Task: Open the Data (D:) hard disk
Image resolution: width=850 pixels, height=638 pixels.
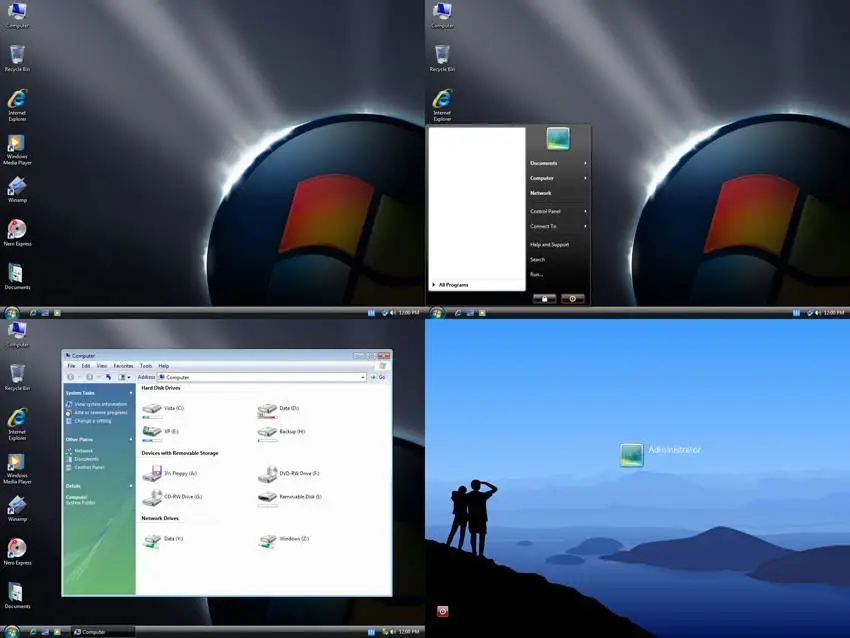Action: pos(279,409)
